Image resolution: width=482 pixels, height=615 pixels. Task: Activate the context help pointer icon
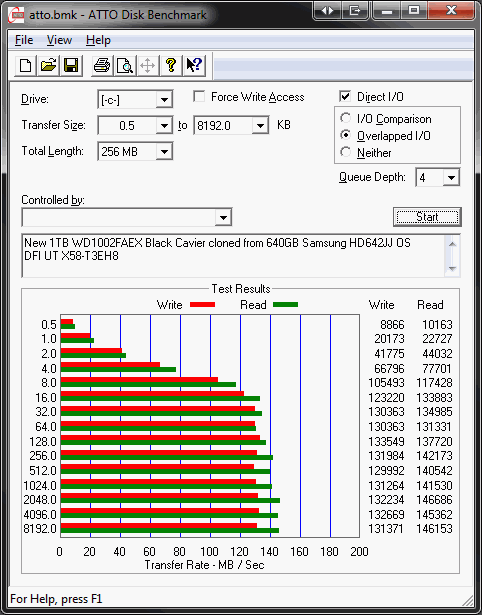pyautogui.click(x=194, y=65)
